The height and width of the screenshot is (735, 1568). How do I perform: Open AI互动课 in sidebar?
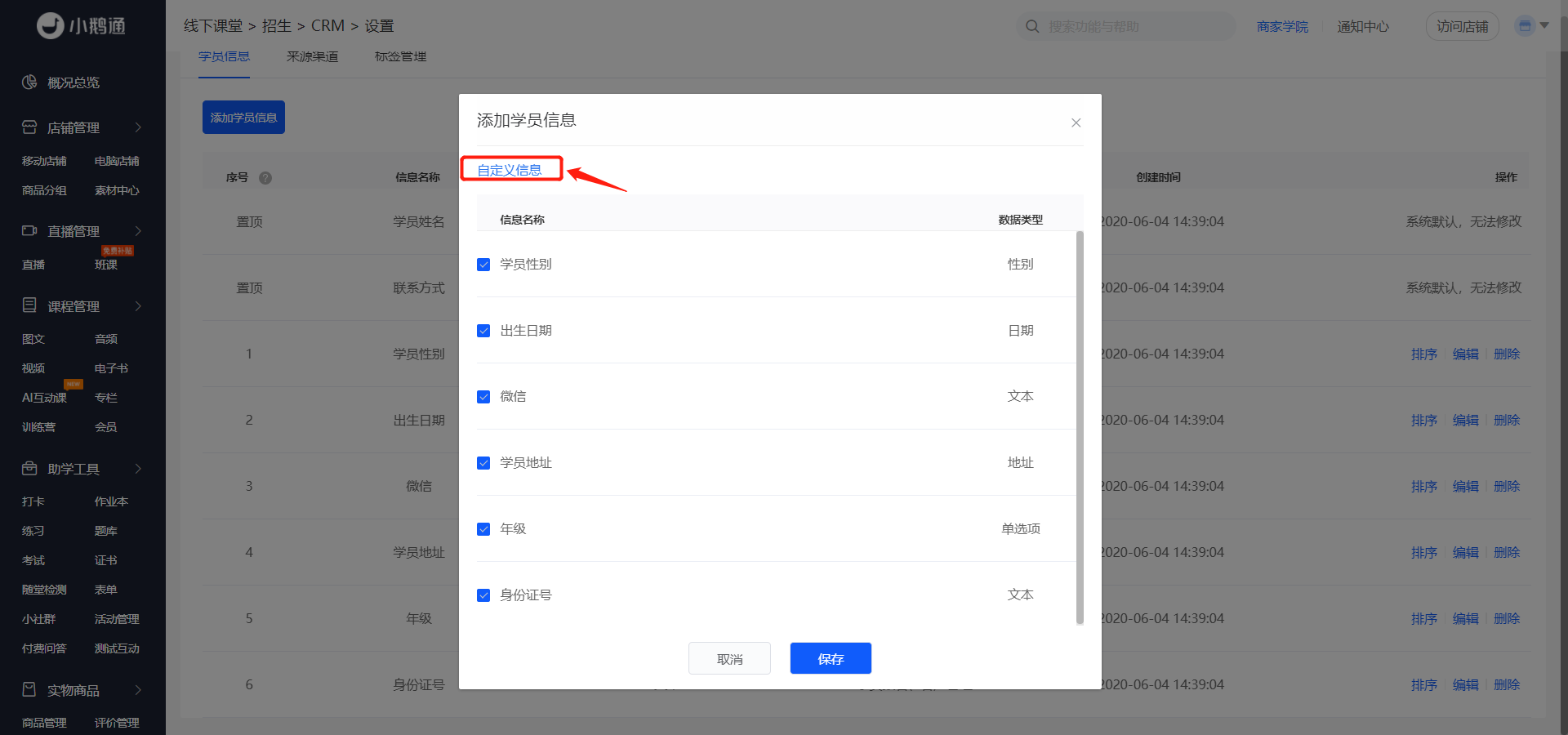click(44, 398)
